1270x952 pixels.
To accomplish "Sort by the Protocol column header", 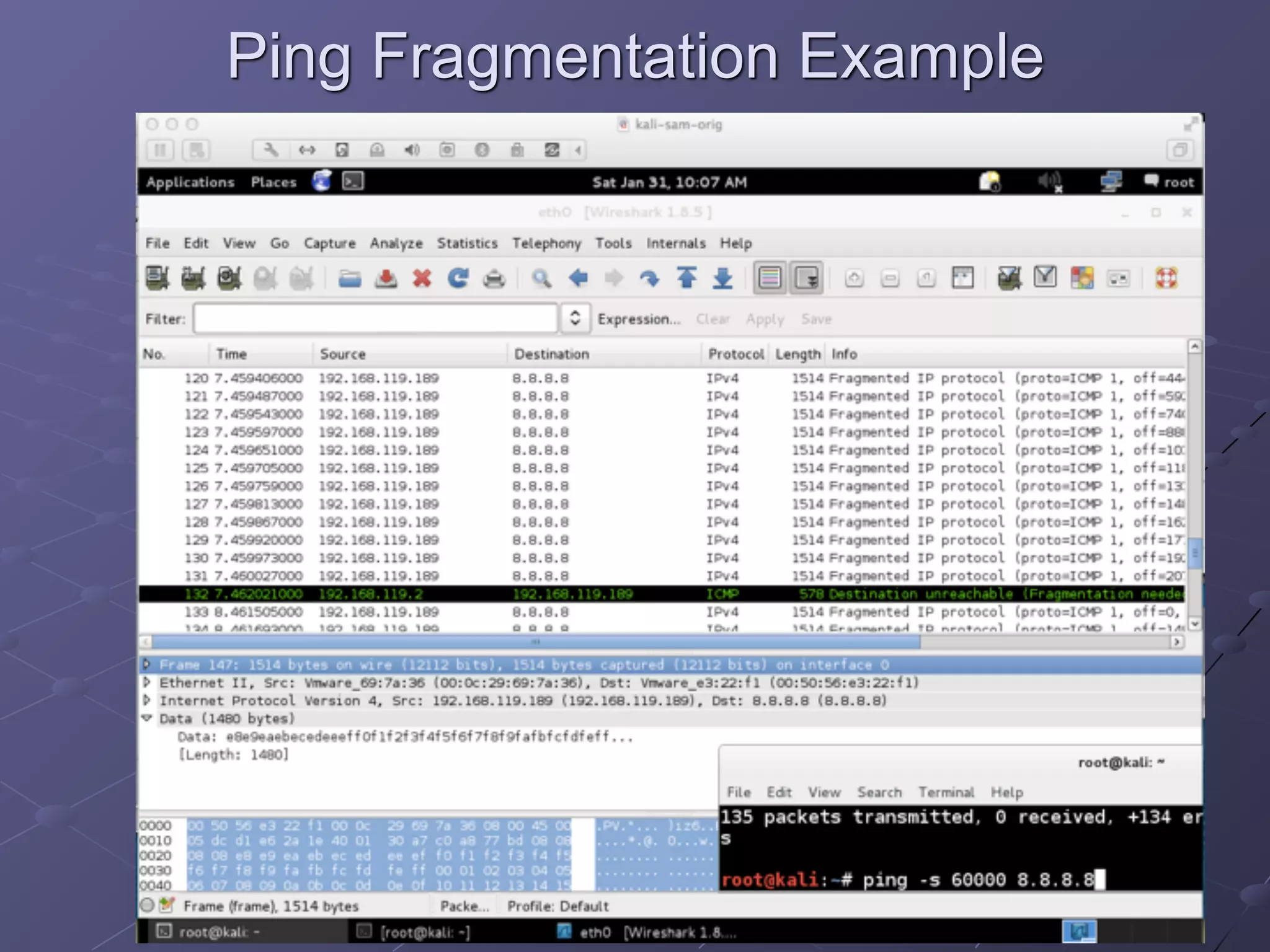I will [x=736, y=354].
